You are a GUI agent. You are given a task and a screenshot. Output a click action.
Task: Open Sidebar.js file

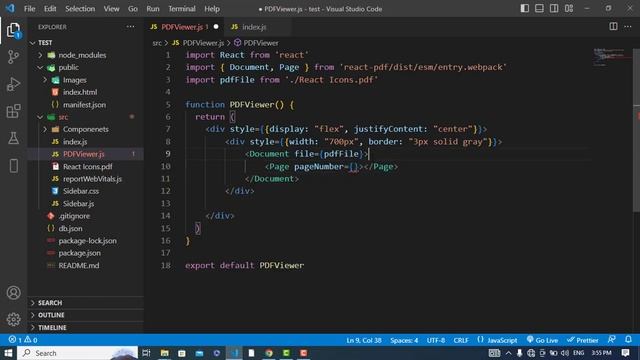click(85, 204)
